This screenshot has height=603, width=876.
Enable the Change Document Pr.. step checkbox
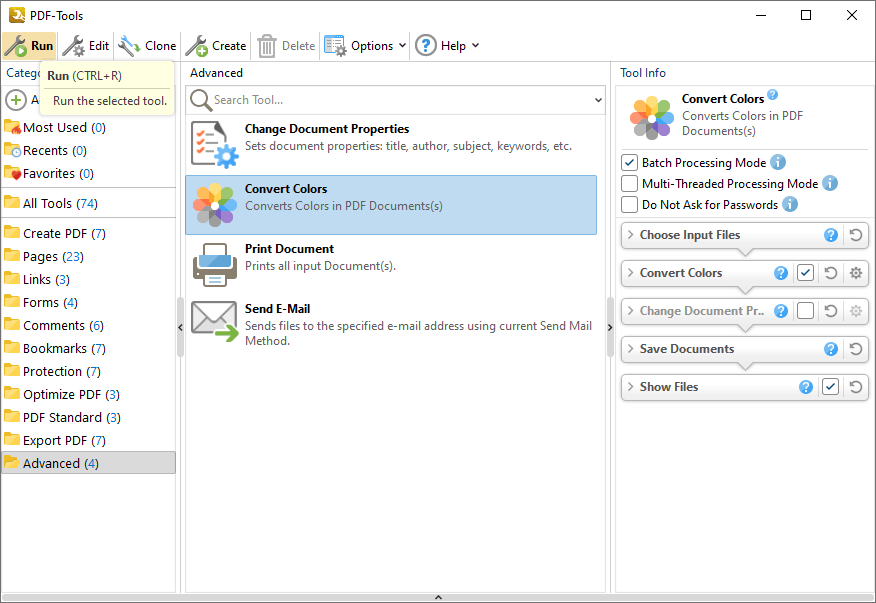(x=805, y=311)
